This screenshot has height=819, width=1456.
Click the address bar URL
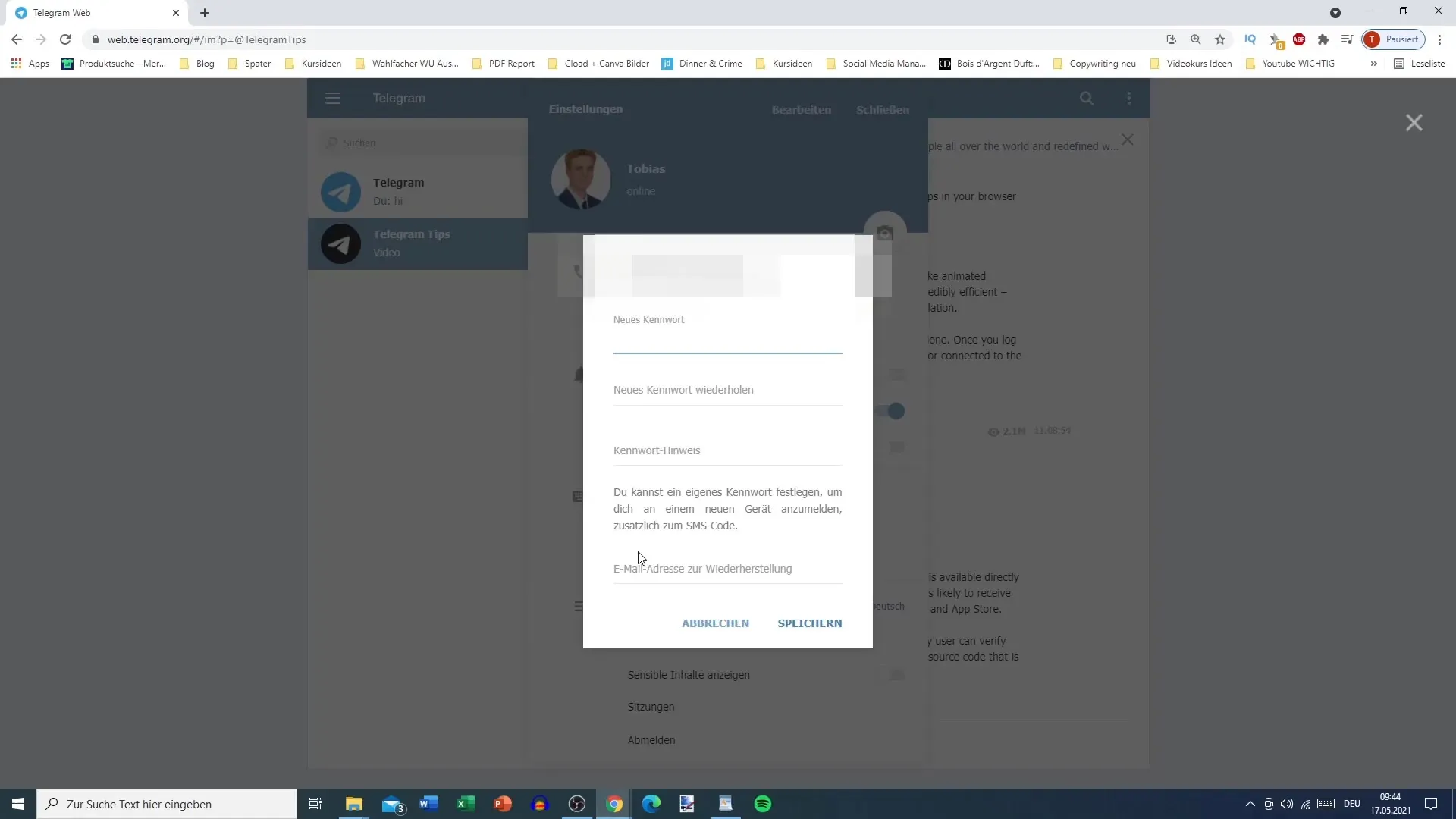[x=206, y=39]
